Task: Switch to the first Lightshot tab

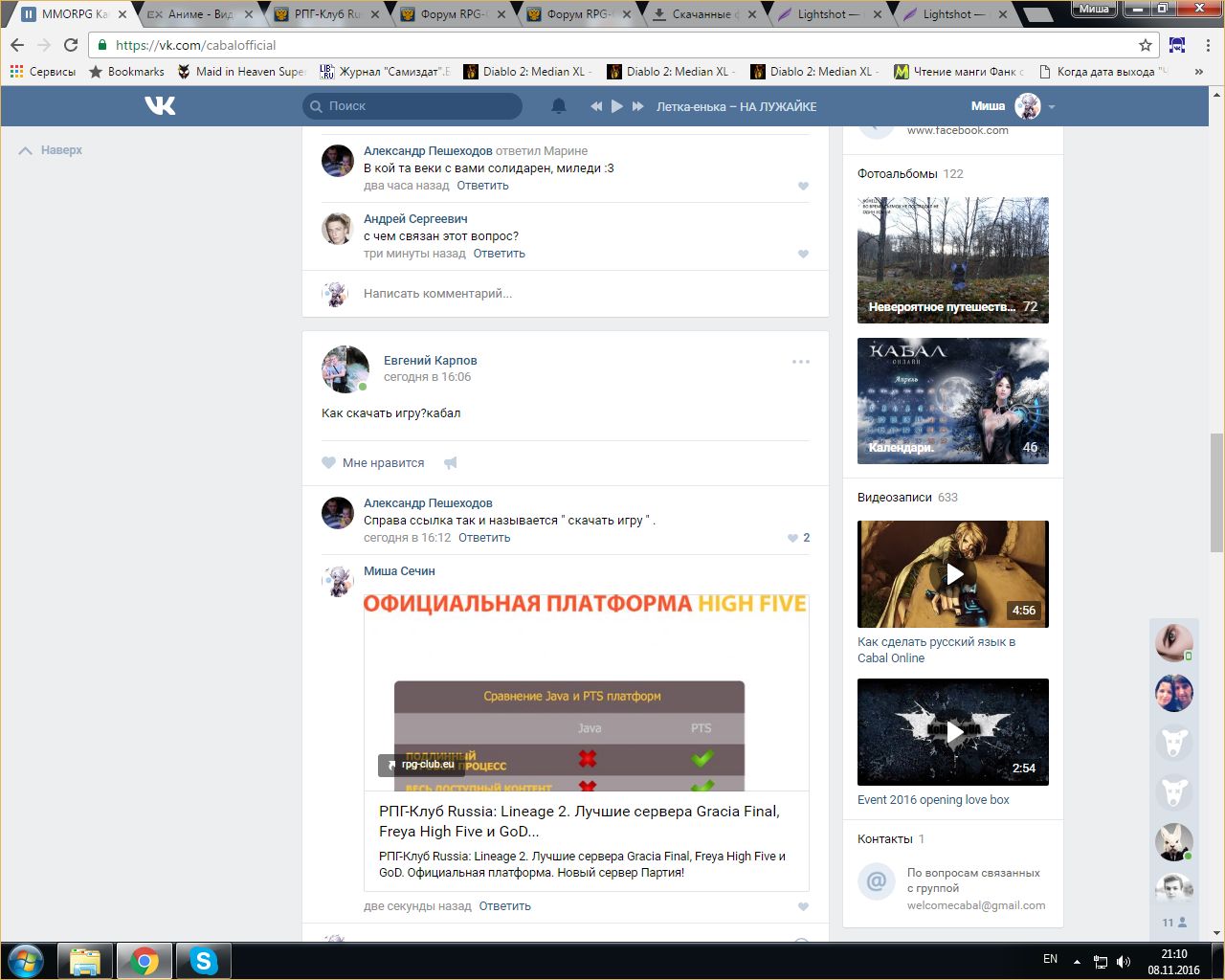Action: click(x=831, y=14)
